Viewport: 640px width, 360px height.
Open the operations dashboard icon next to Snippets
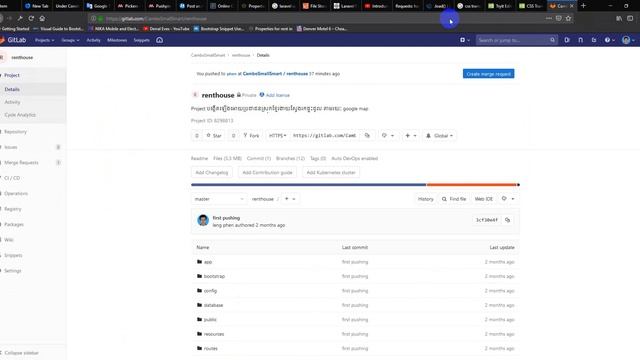[160, 40]
